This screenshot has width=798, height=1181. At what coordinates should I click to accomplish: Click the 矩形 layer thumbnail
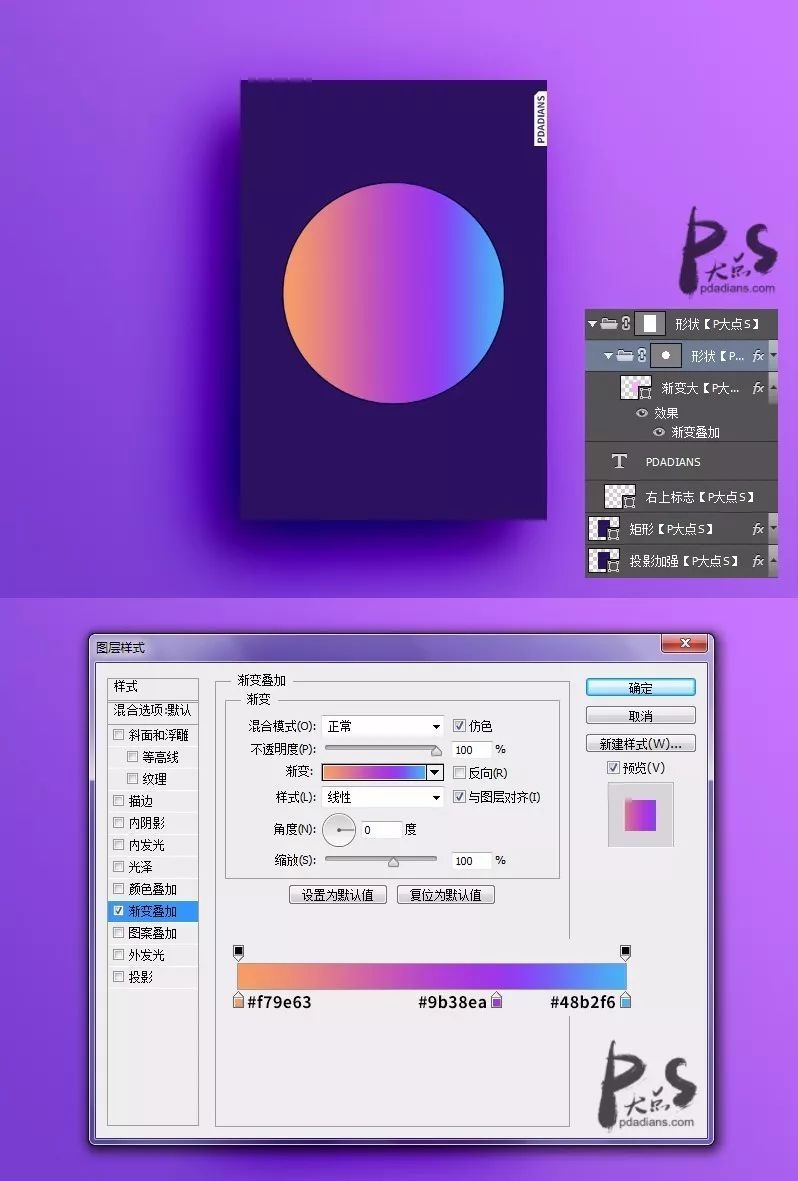[604, 529]
